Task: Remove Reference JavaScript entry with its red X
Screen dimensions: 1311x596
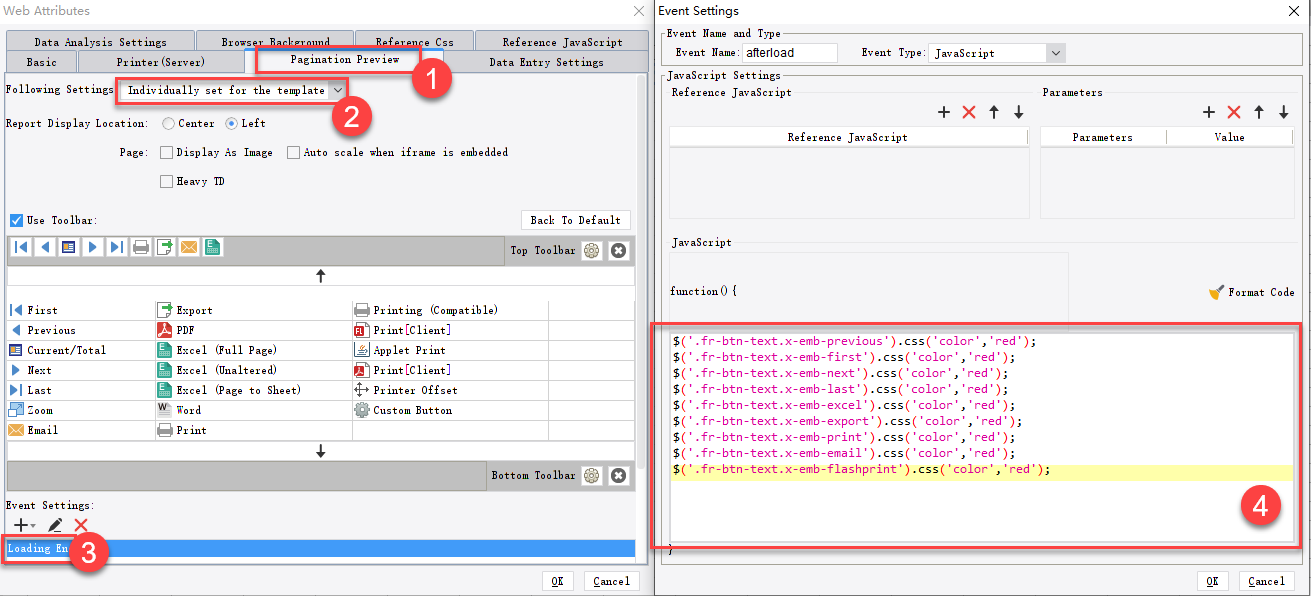Action: point(969,112)
